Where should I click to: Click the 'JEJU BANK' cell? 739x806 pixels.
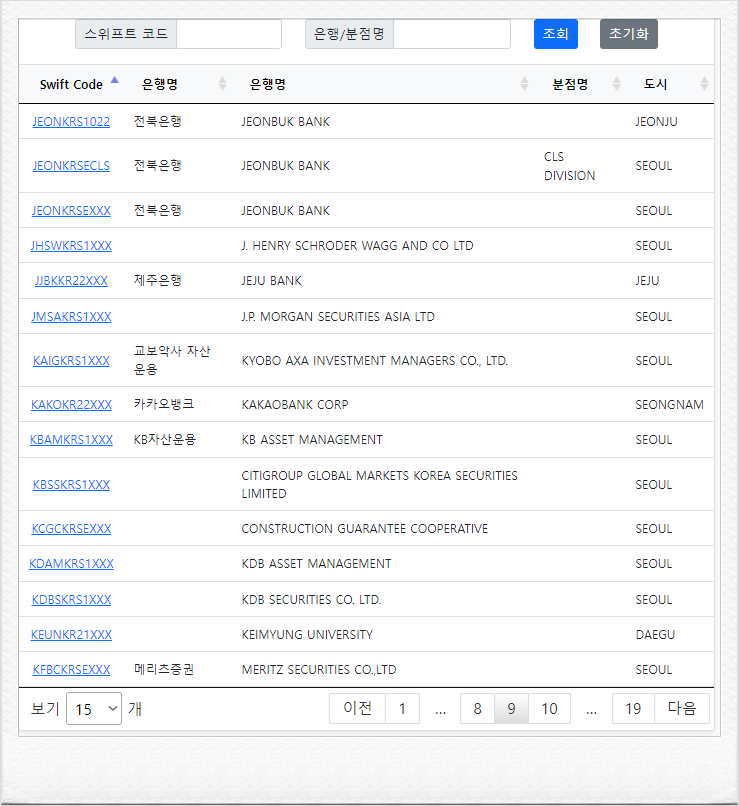271,281
